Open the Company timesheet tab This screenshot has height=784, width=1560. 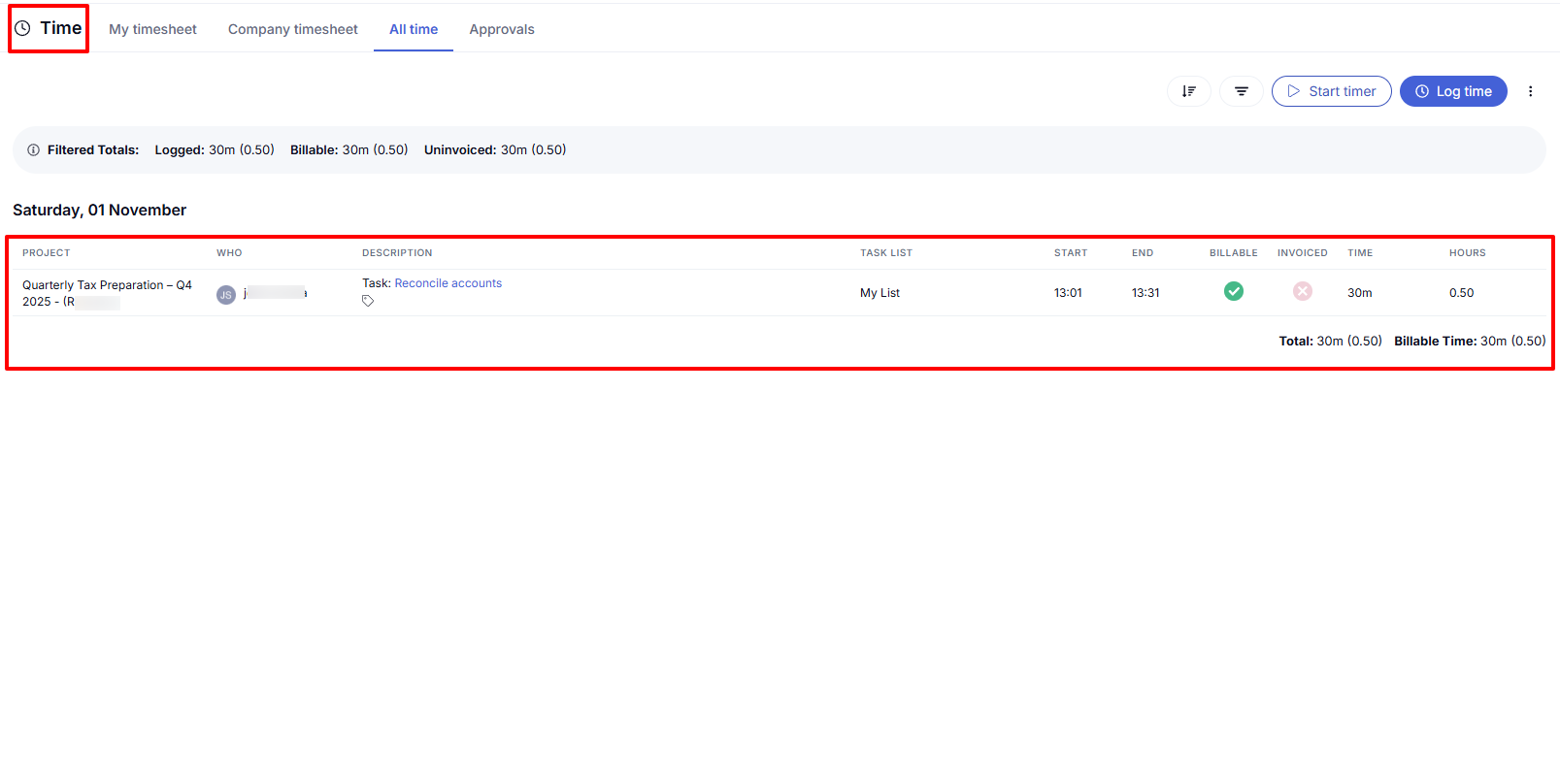coord(292,29)
